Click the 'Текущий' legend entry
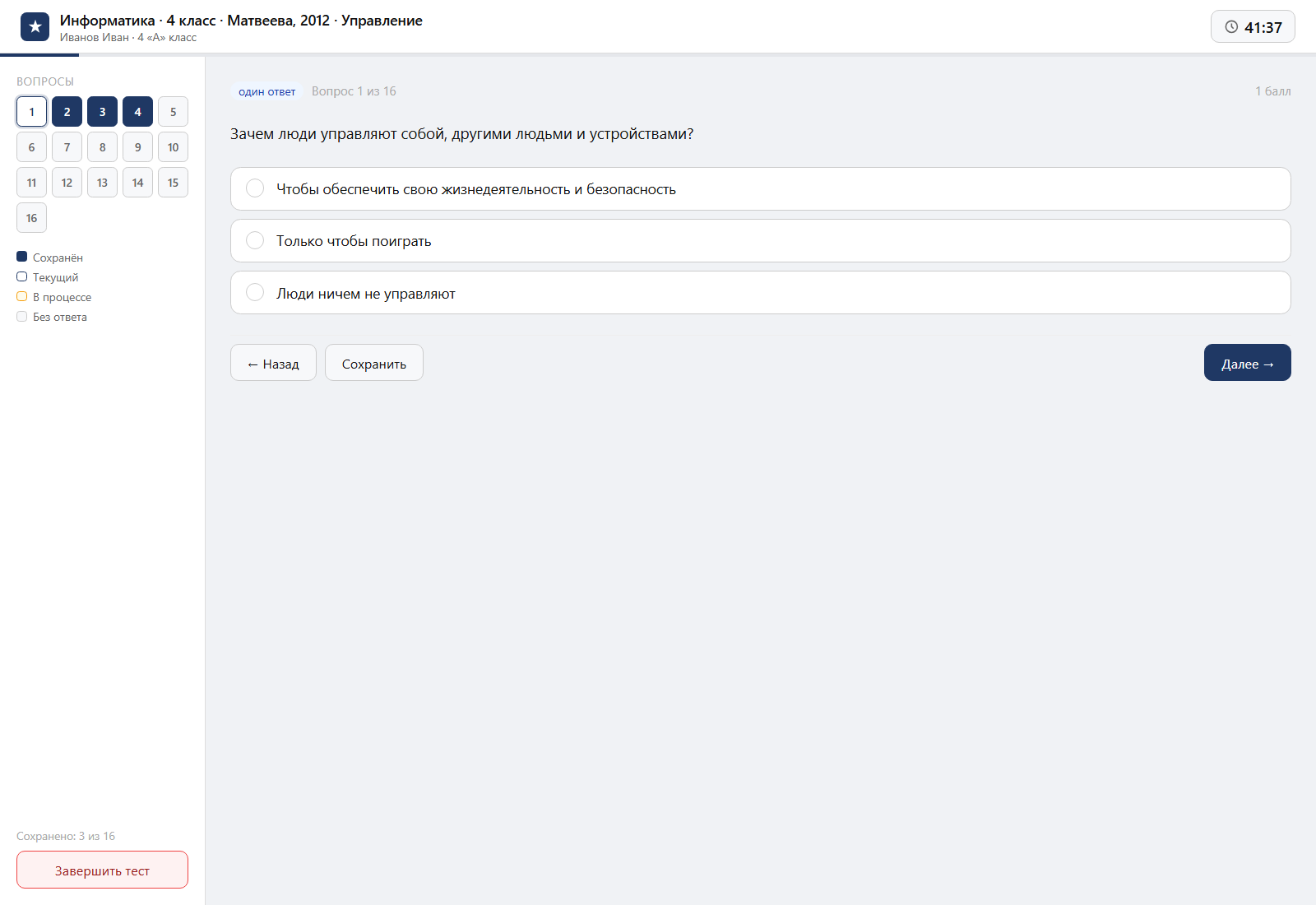The width and height of the screenshot is (1316, 905). (48, 277)
